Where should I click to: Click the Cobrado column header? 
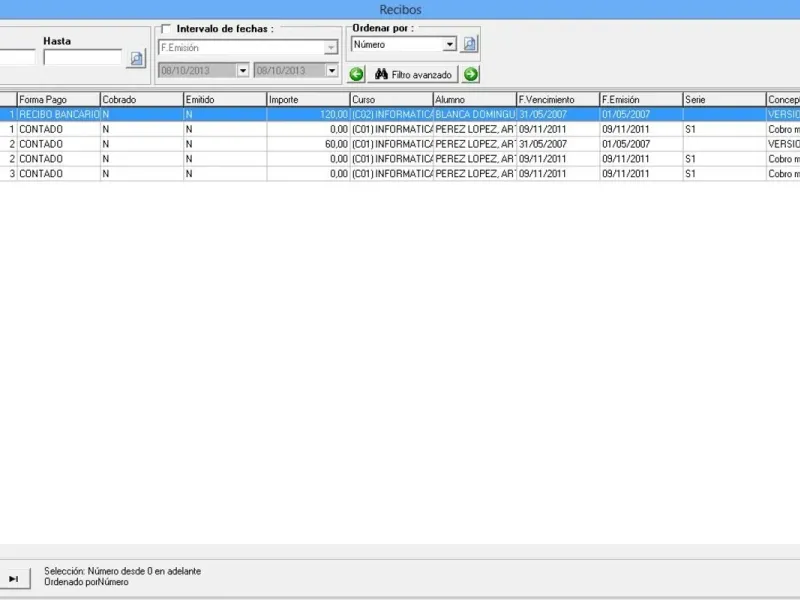click(x=142, y=99)
